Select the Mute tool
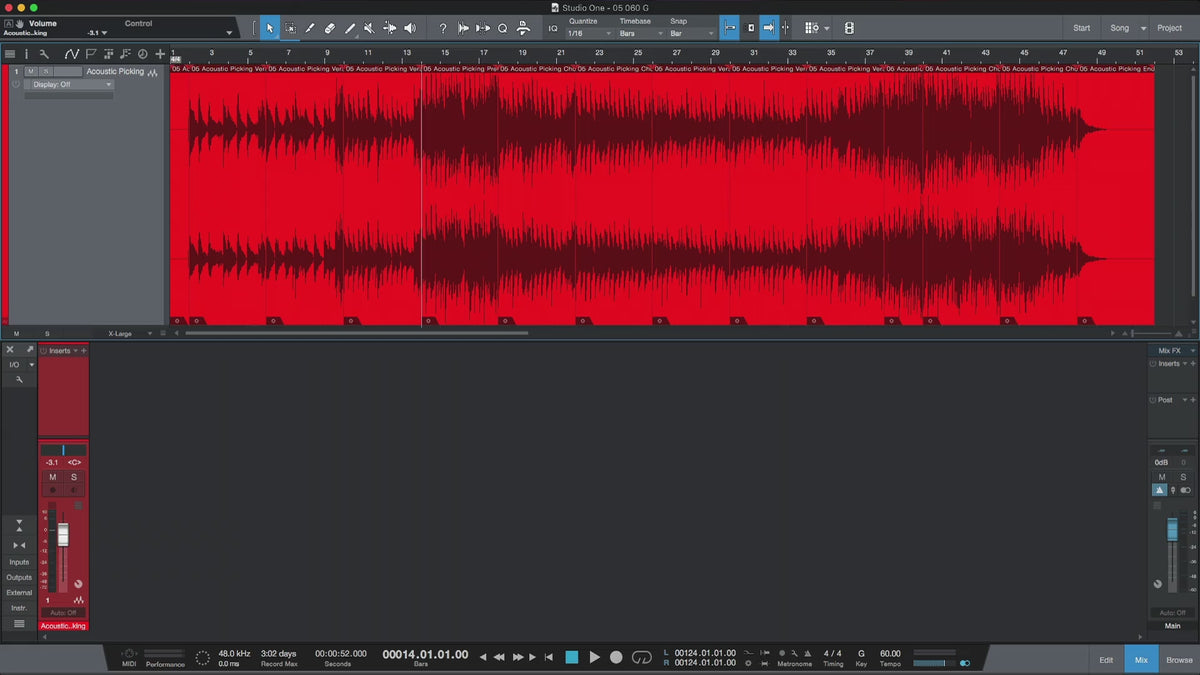1200x675 pixels. (x=369, y=28)
